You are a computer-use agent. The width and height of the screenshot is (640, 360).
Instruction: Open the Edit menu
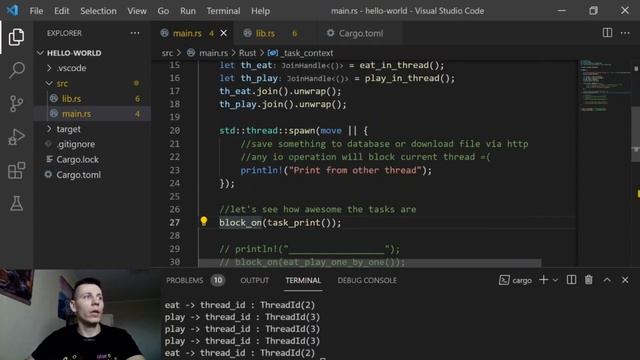62,11
